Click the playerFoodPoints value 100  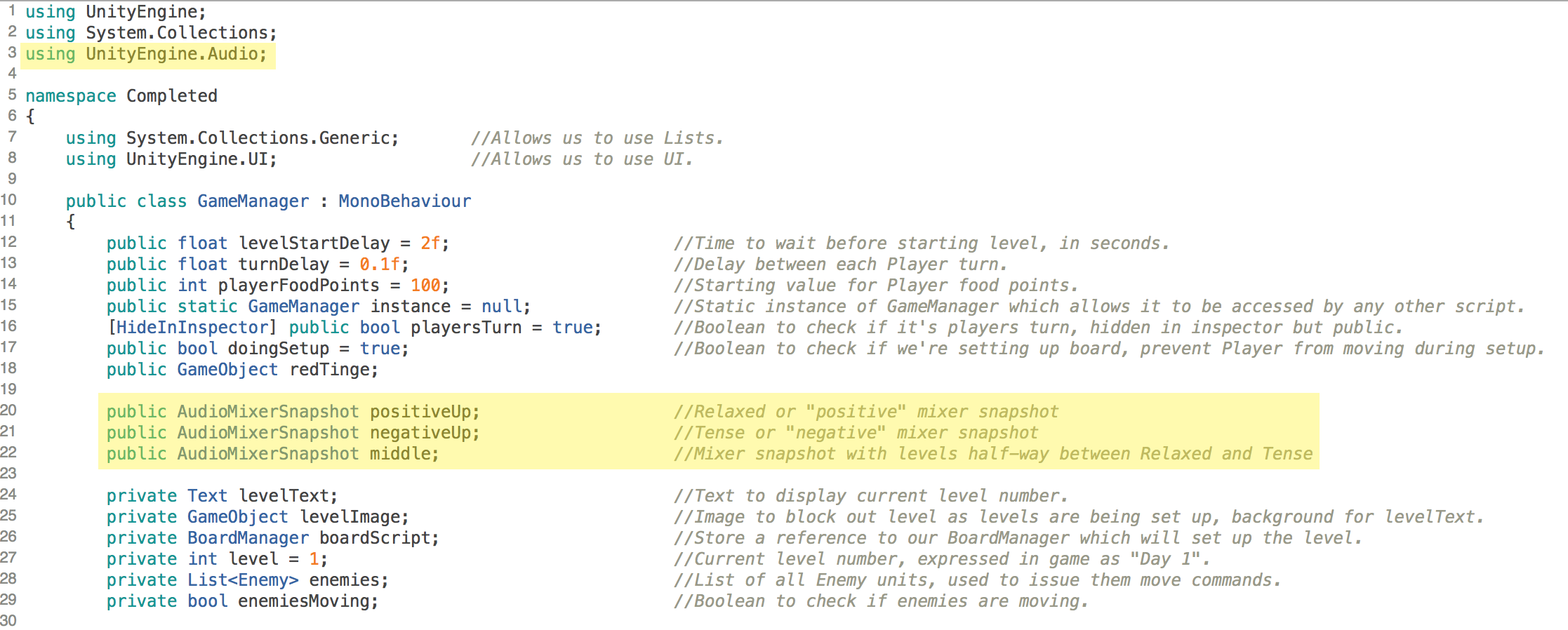point(425,286)
